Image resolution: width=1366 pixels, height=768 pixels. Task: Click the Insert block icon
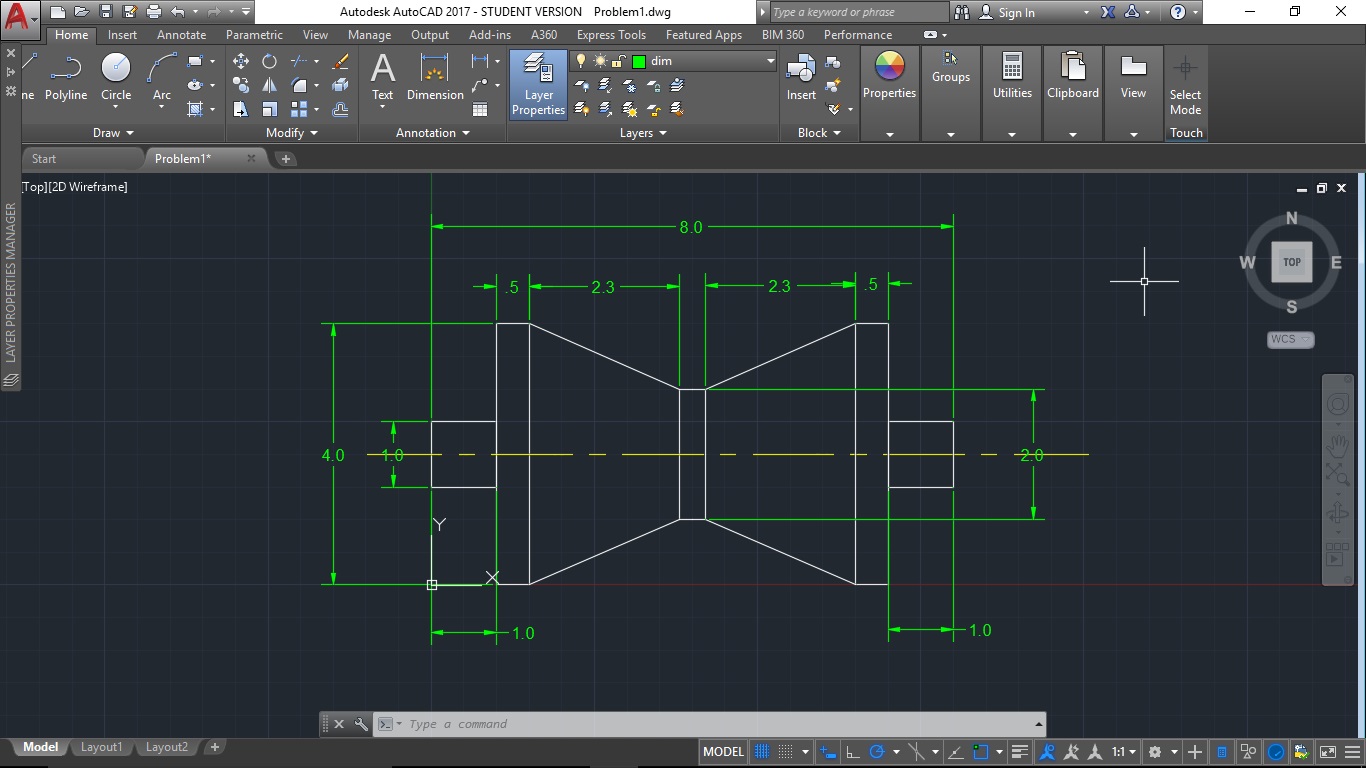(x=800, y=70)
